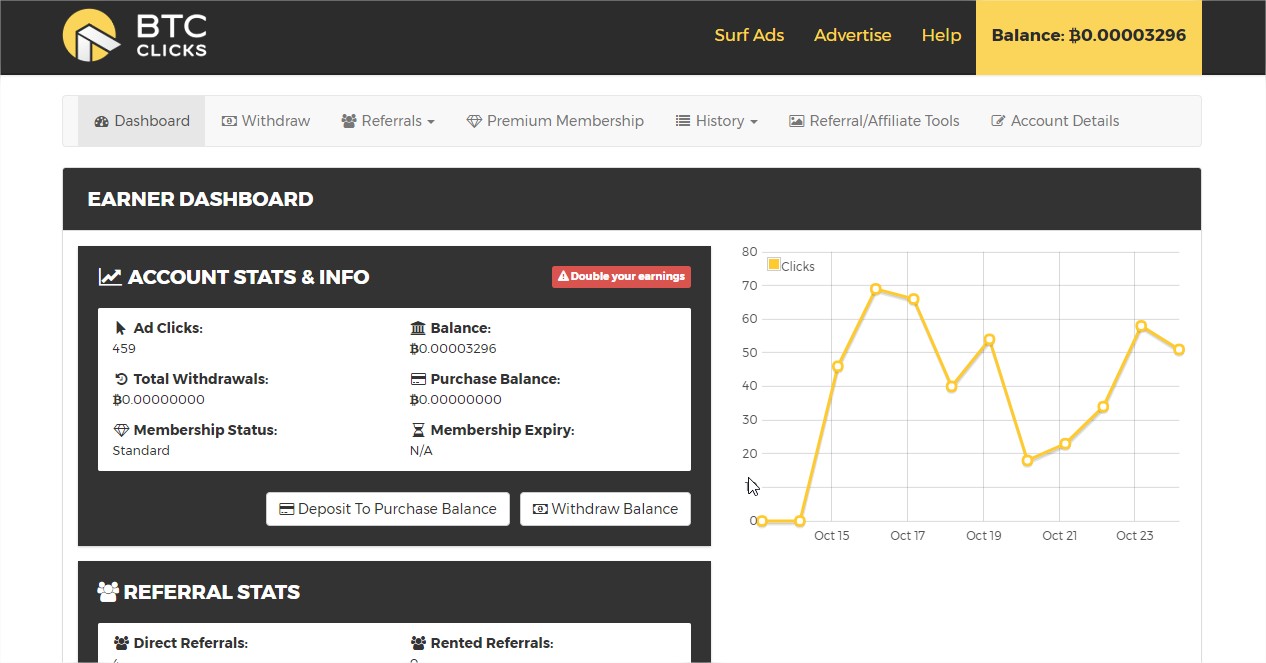The height and width of the screenshot is (663, 1266).
Task: Click the card icon beside Purchase Balance label
Action: pyautogui.click(x=418, y=379)
